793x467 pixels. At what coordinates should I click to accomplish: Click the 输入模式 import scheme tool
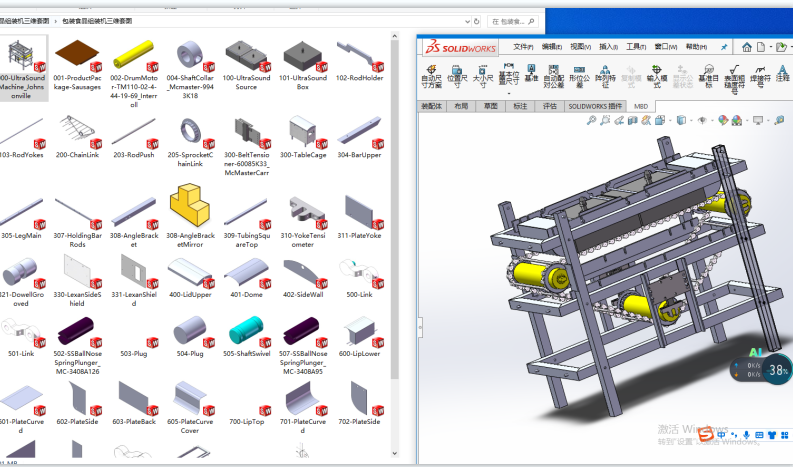[x=656, y=77]
